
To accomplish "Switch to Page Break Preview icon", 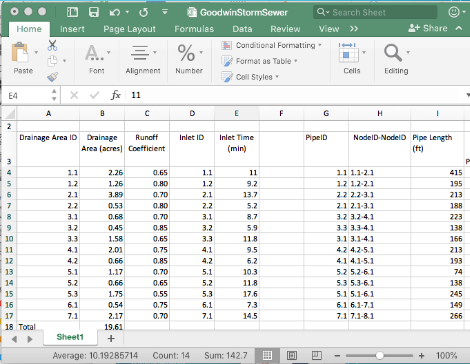I will pos(316,355).
